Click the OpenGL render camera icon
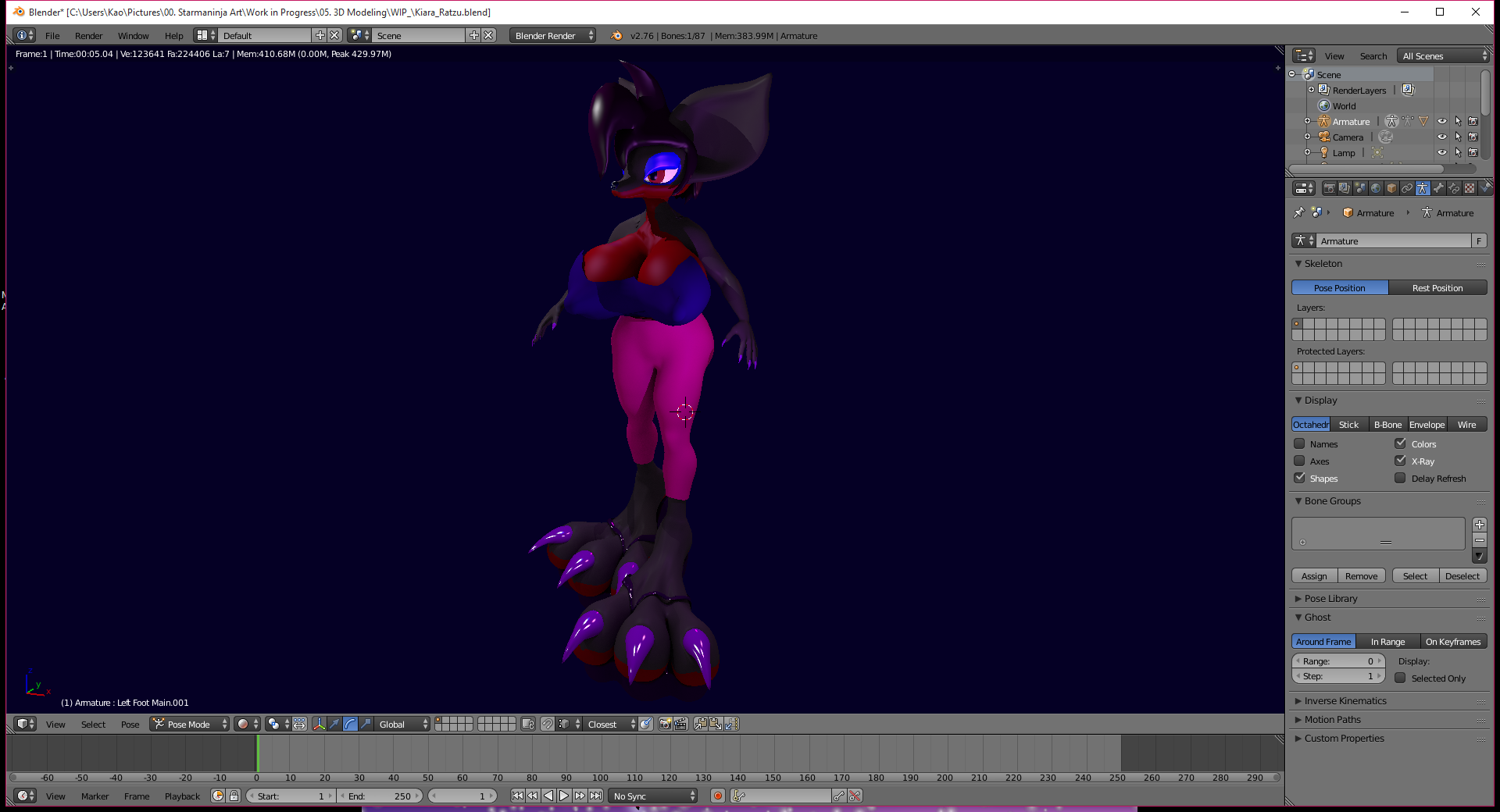Screen dimensions: 1500x812 tap(665, 724)
